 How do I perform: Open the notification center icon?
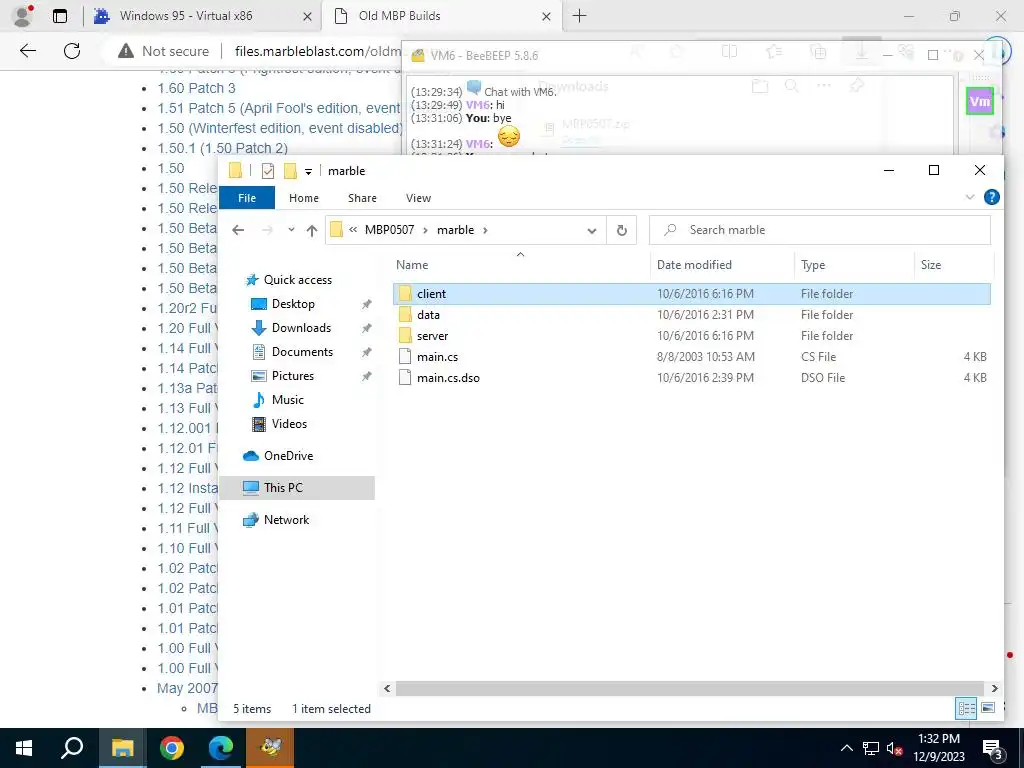(992, 749)
